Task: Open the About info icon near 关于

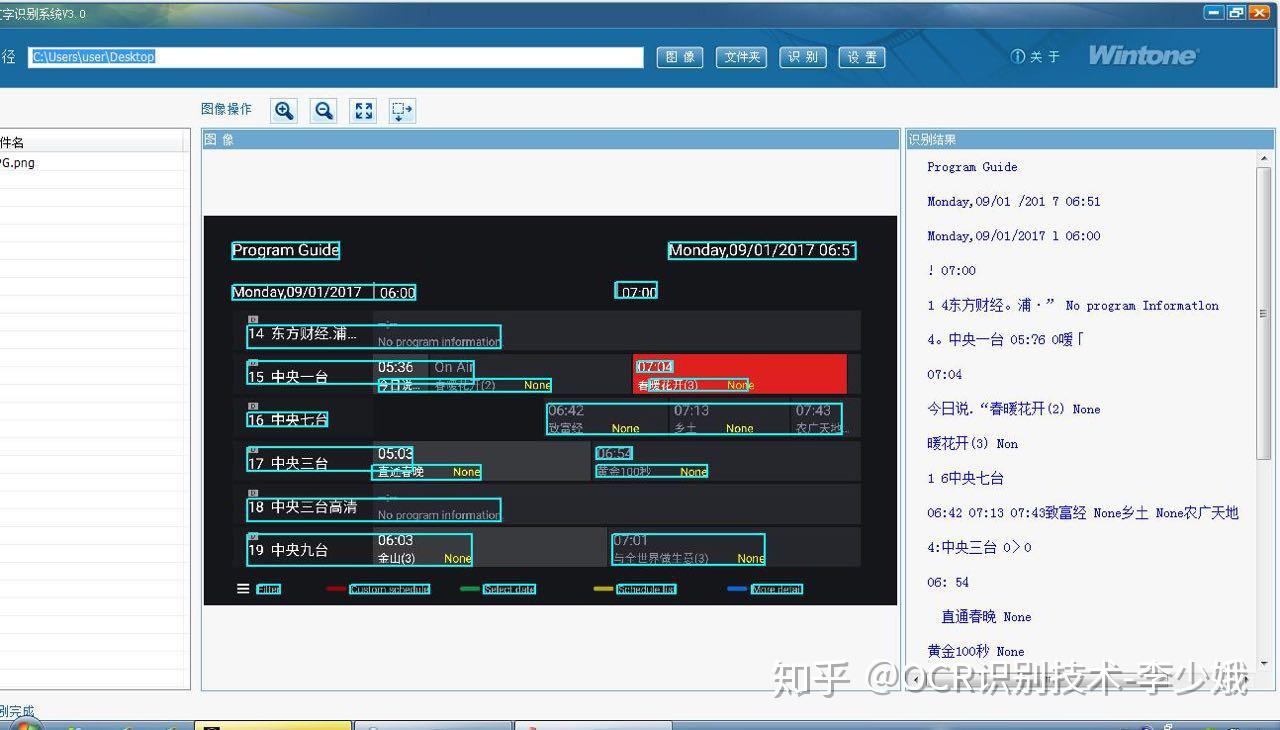Action: [x=1017, y=57]
